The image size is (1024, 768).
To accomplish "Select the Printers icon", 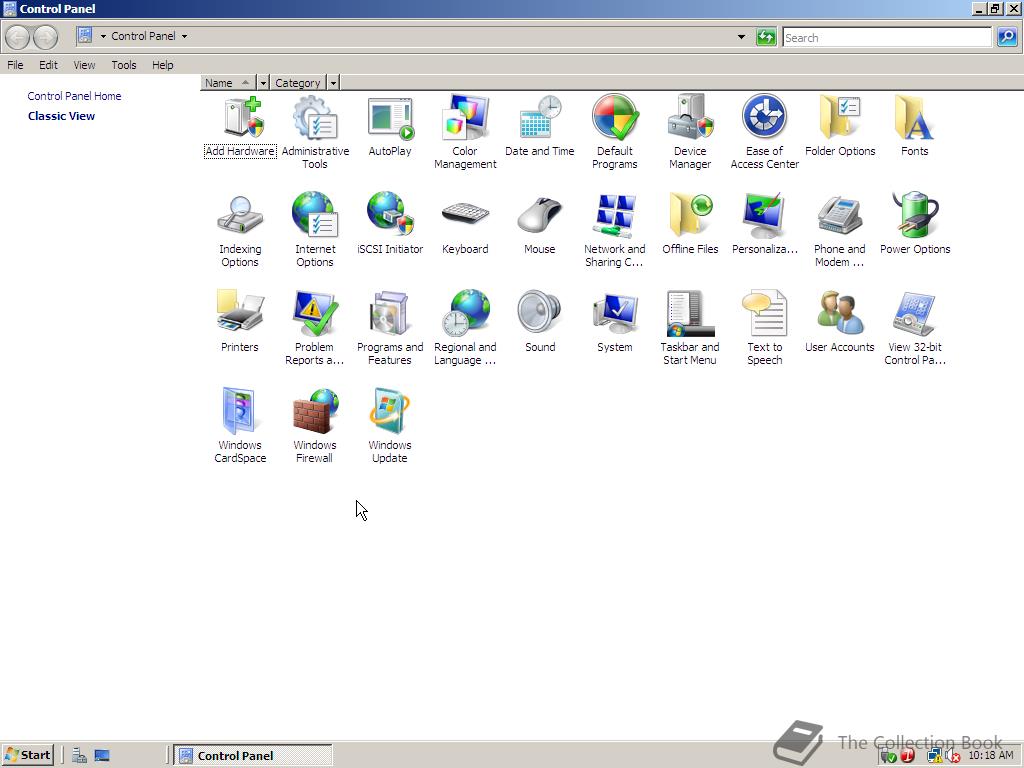I will click(240, 322).
